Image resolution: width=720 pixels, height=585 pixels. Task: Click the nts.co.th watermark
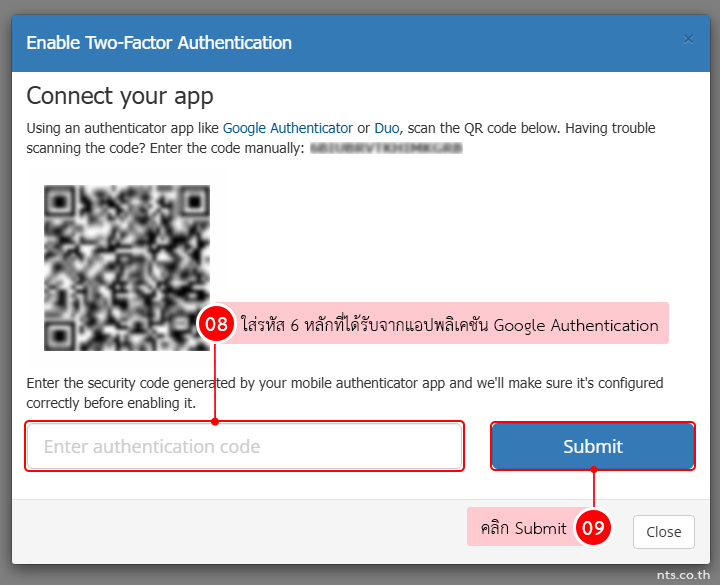(x=683, y=575)
